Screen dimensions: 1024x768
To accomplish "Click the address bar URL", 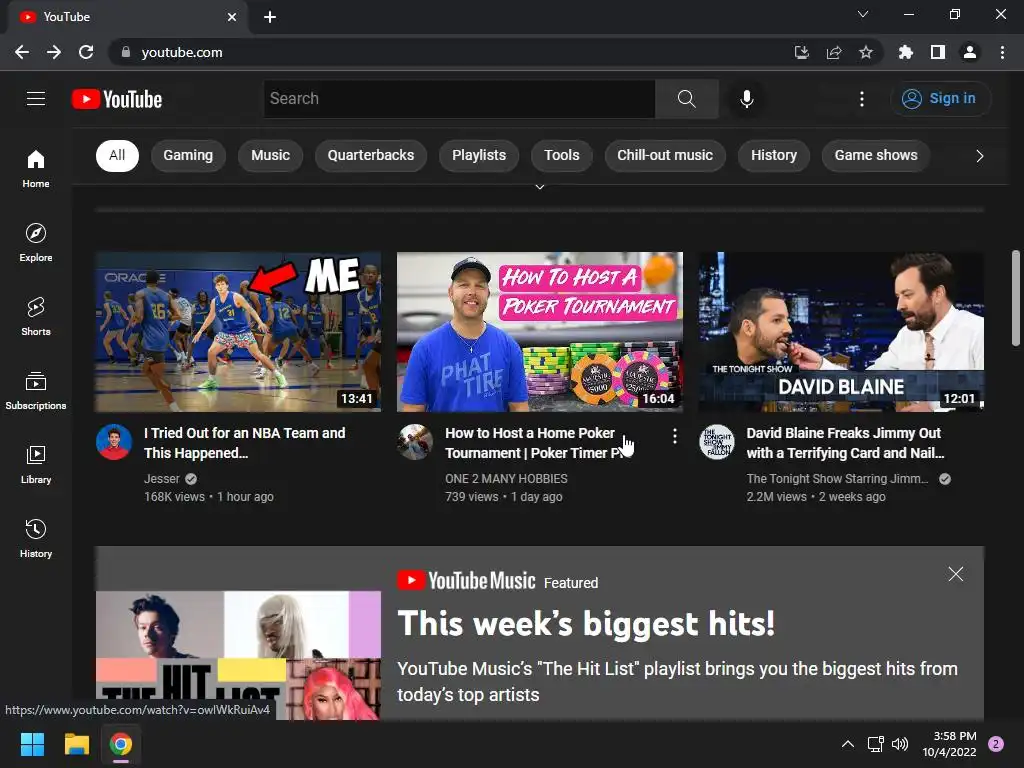I will pyautogui.click(x=182, y=52).
